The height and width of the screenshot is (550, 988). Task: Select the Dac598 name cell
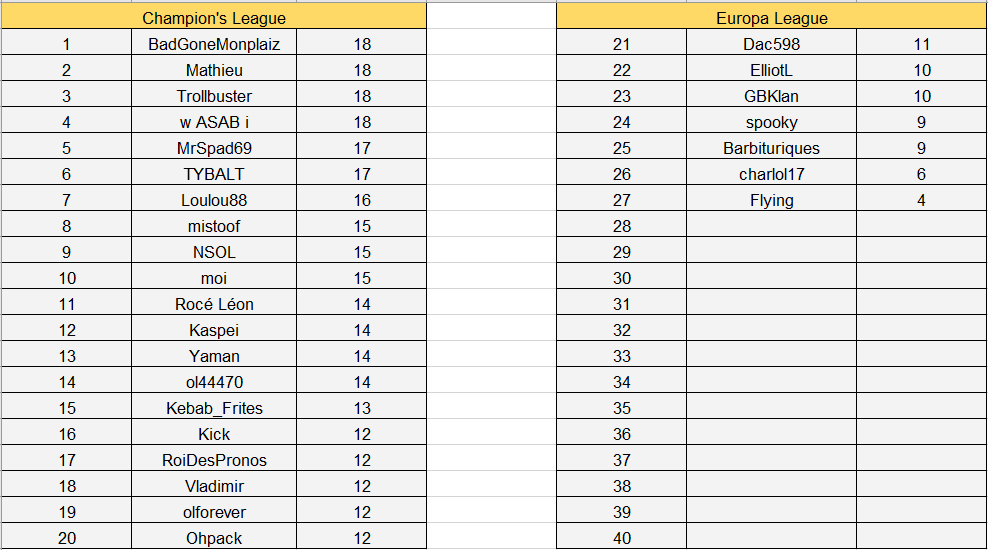point(771,44)
